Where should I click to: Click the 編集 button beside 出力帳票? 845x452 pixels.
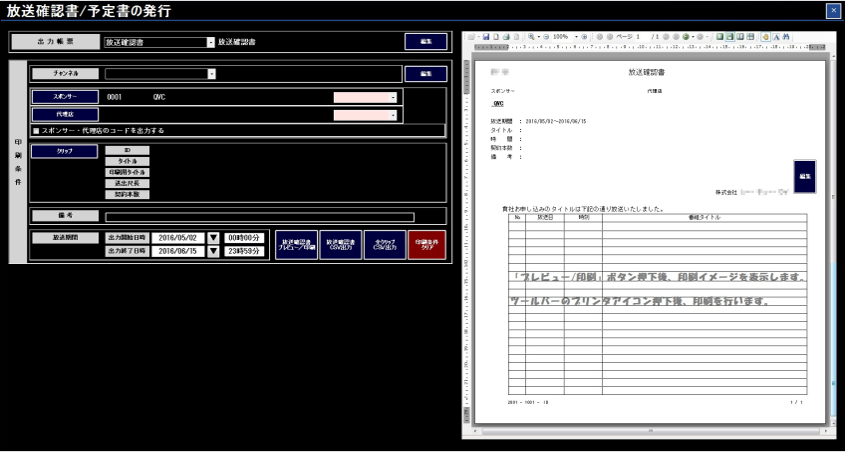426,41
